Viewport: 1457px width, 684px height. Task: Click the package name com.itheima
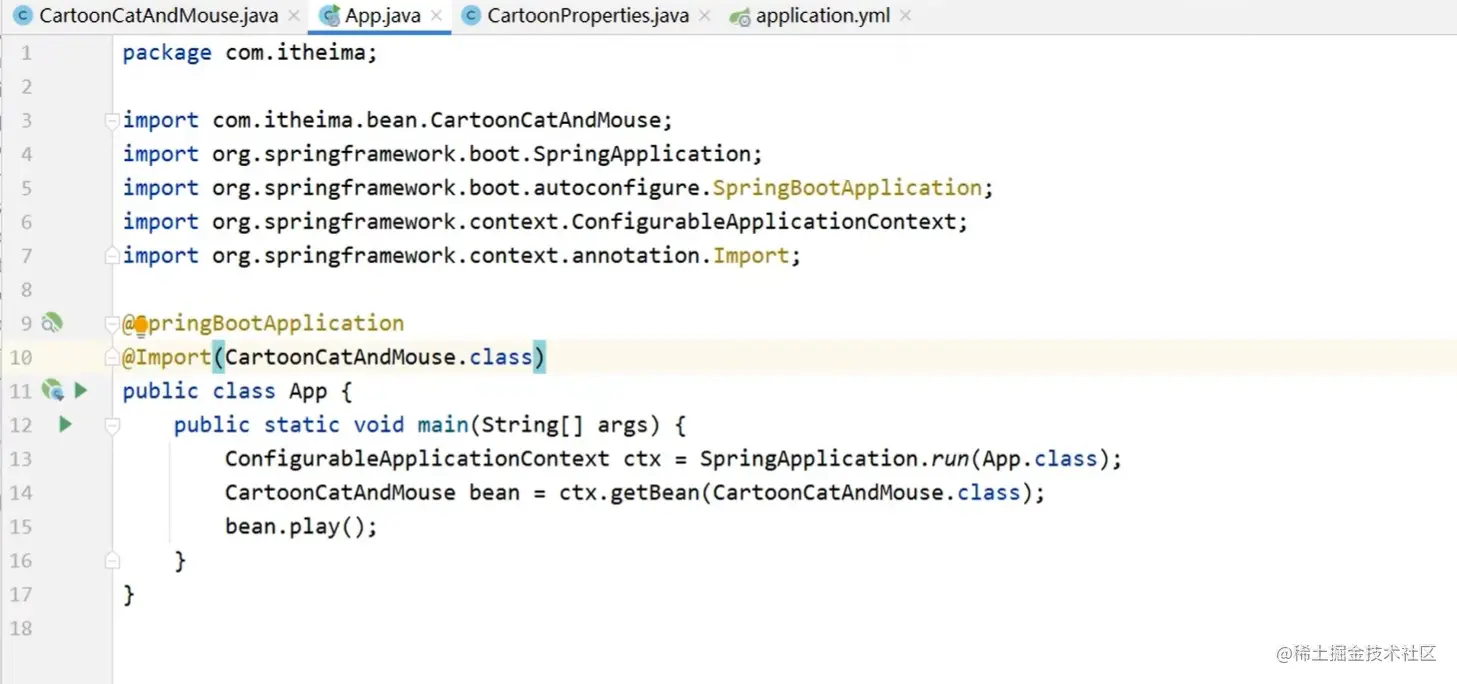pyautogui.click(x=296, y=53)
